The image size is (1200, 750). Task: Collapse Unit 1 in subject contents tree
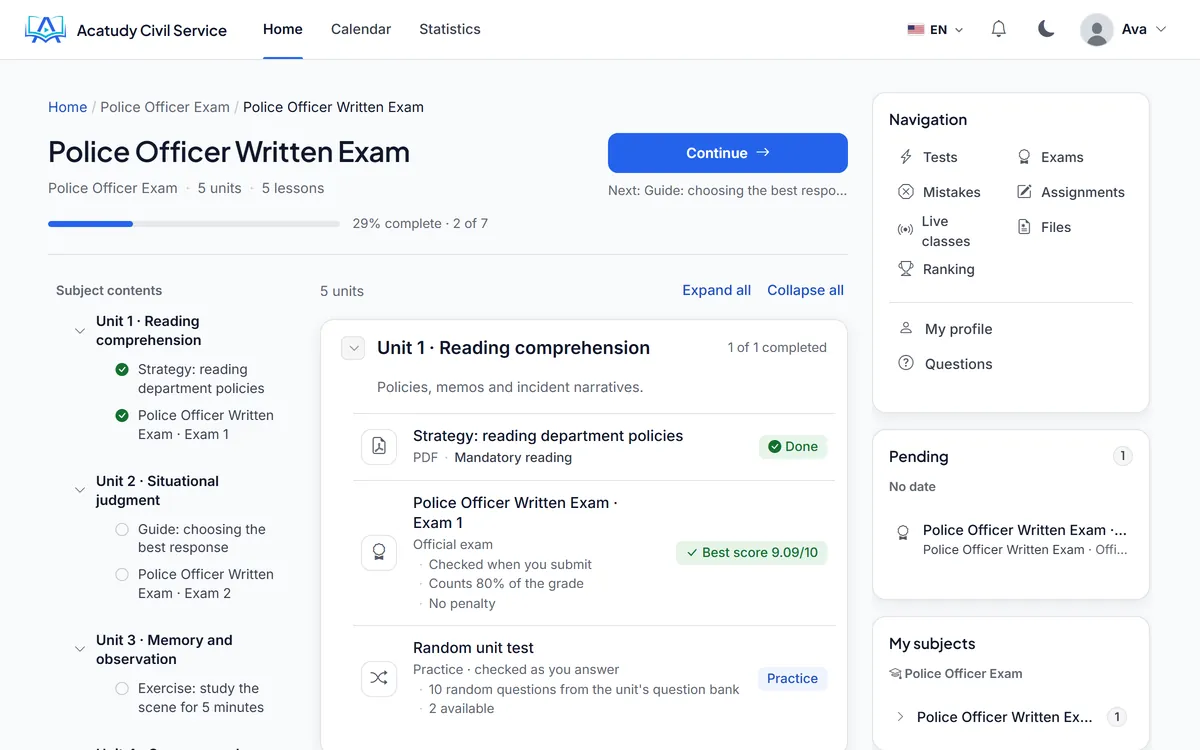pos(80,331)
